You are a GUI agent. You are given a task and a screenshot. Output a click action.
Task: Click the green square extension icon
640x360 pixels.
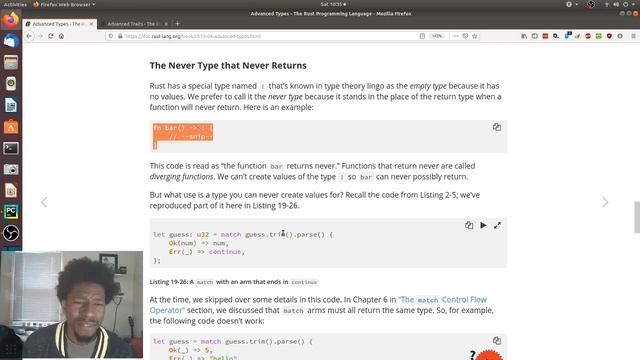(598, 36)
